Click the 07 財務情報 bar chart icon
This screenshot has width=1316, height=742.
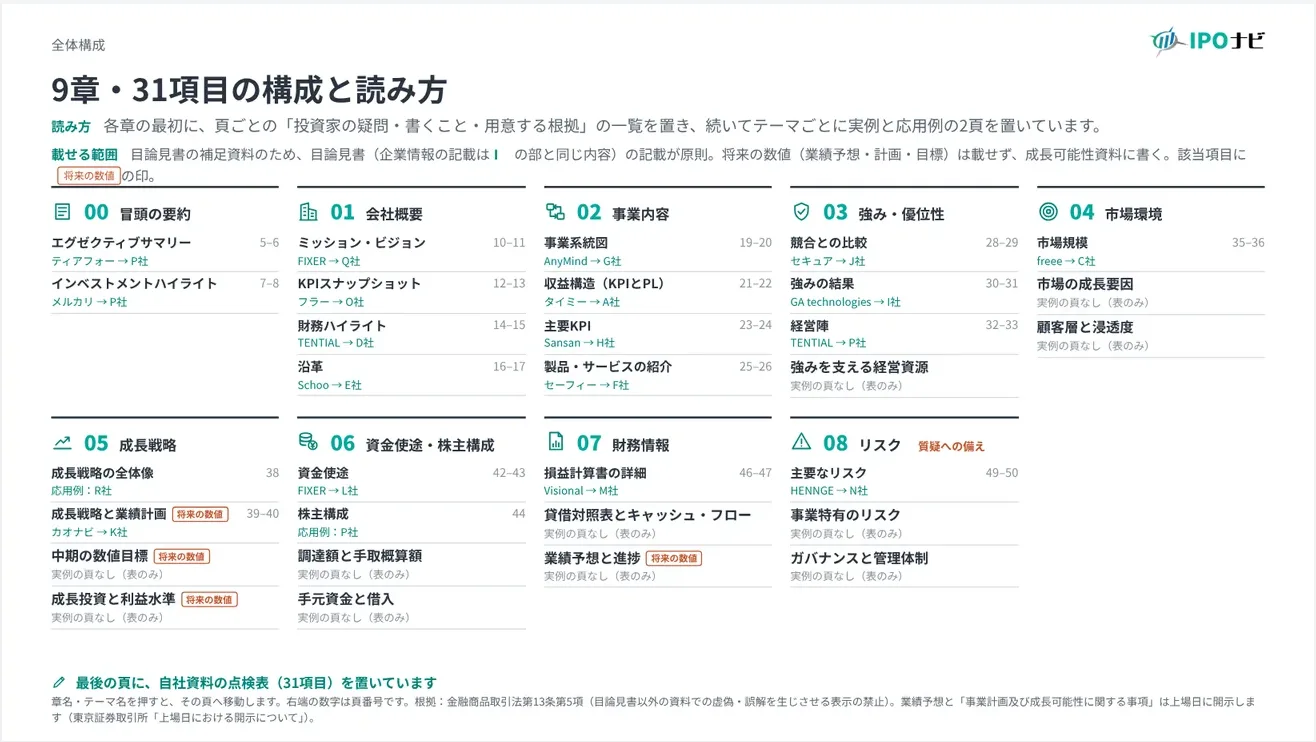[x=555, y=442]
